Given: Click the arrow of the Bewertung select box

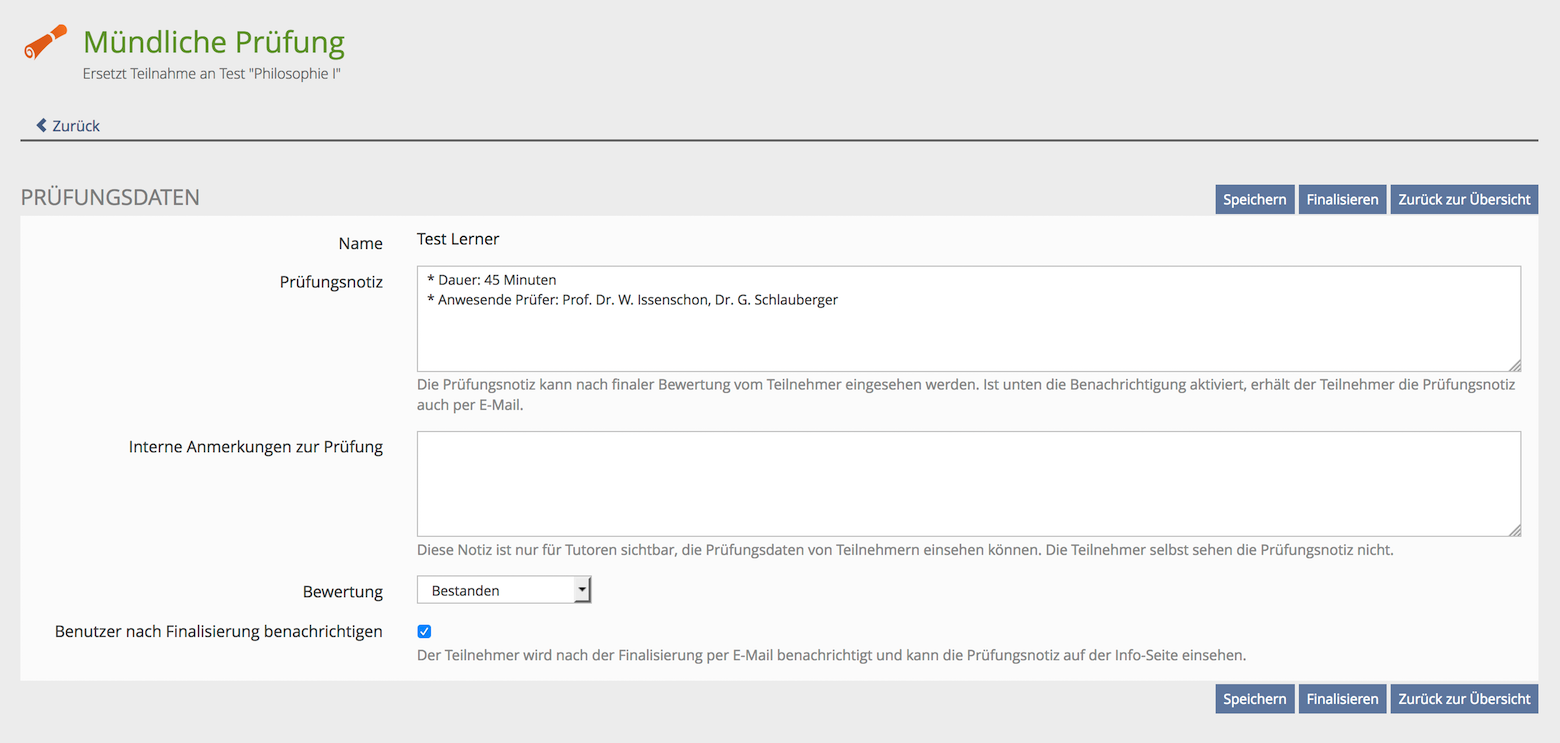Looking at the screenshot, I should pyautogui.click(x=582, y=590).
